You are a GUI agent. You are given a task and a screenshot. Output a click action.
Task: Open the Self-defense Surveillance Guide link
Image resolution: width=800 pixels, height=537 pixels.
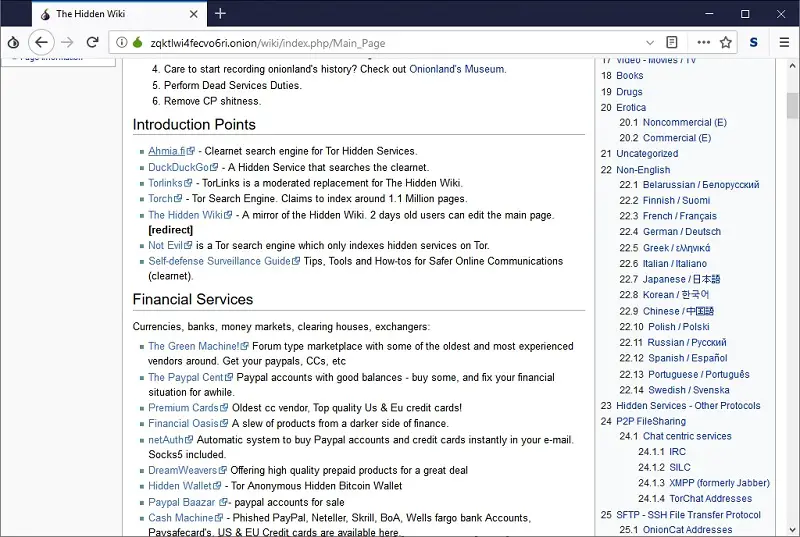[x=224, y=261]
